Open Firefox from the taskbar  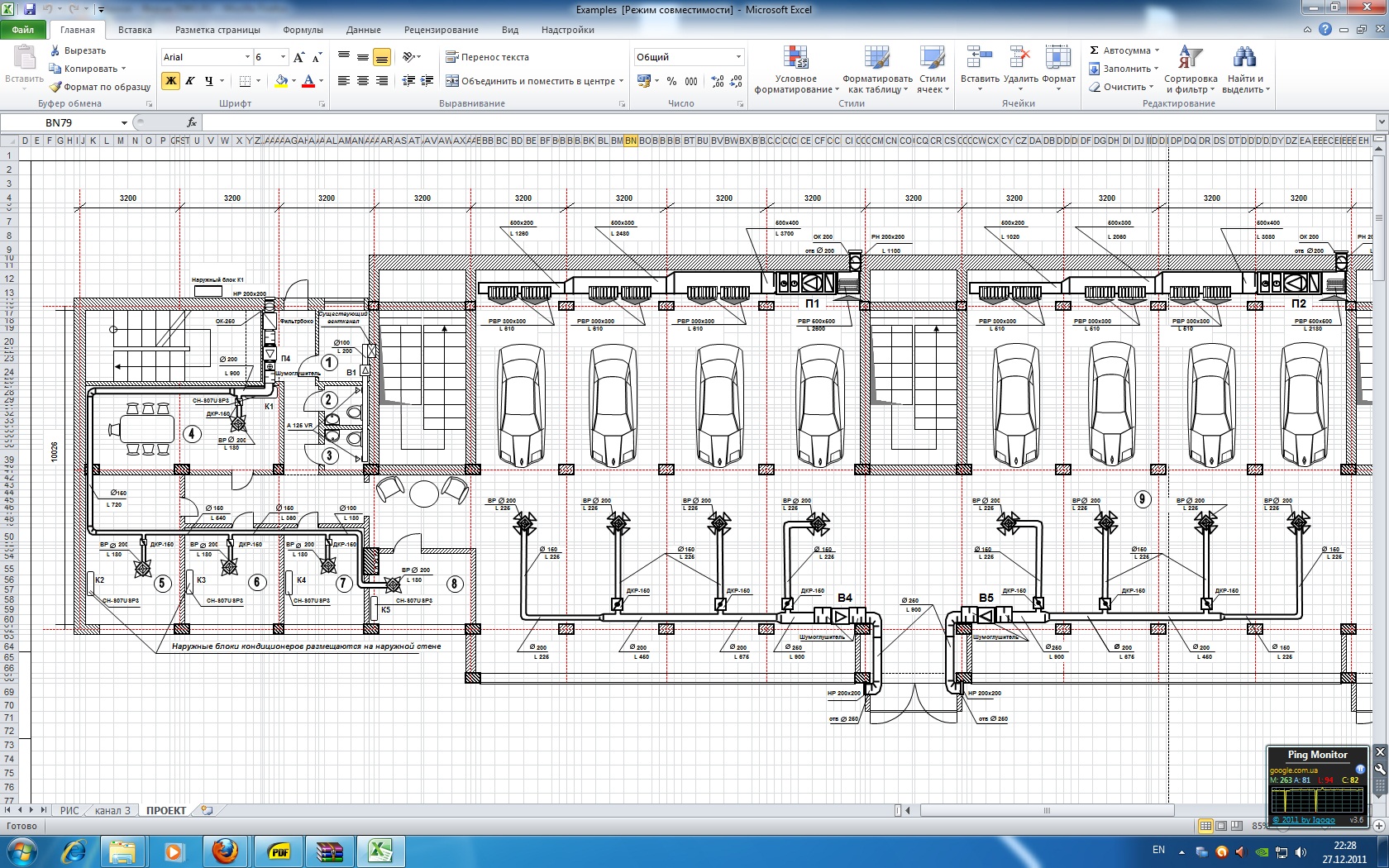tap(225, 851)
